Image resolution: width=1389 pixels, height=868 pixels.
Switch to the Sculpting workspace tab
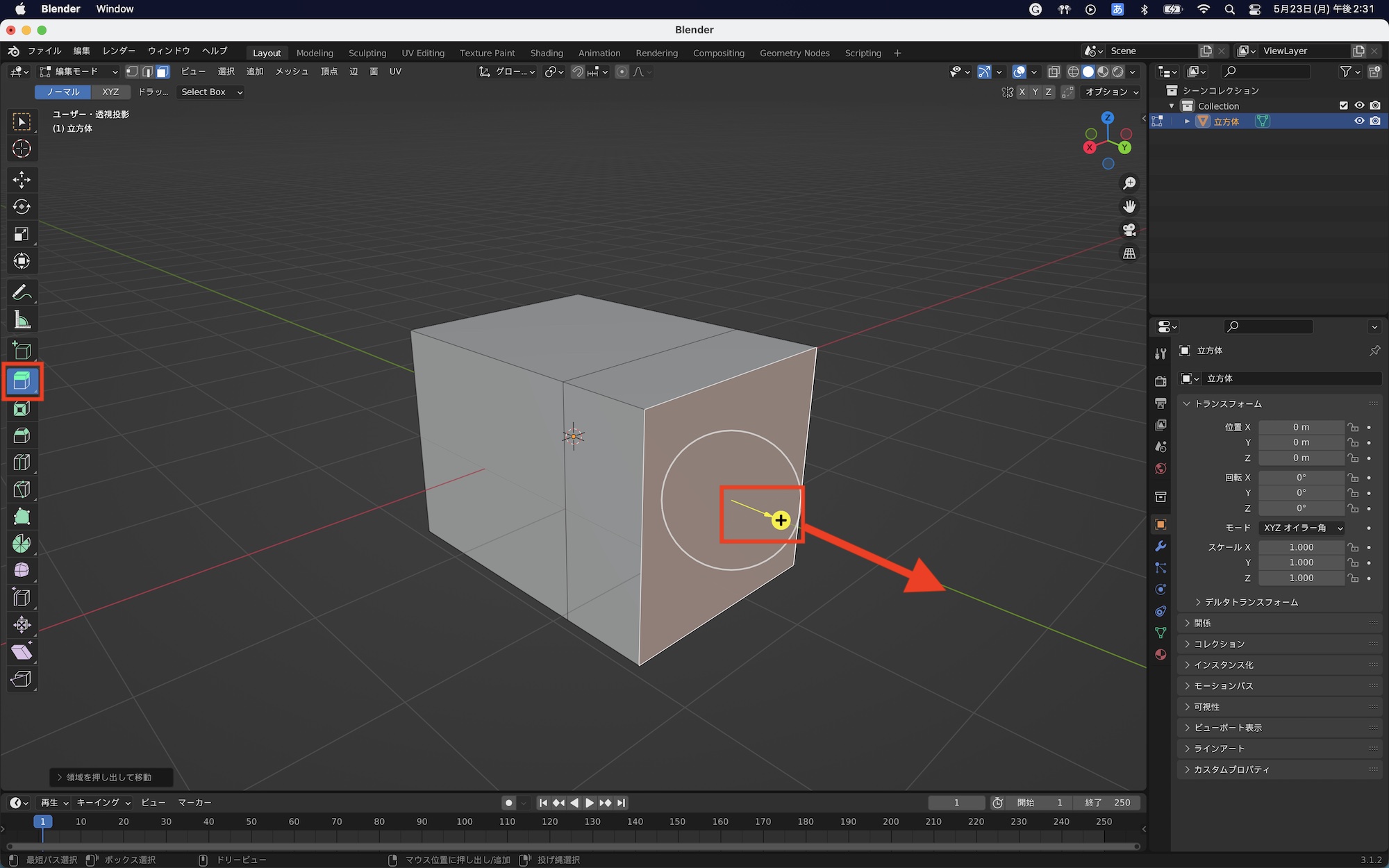(367, 53)
